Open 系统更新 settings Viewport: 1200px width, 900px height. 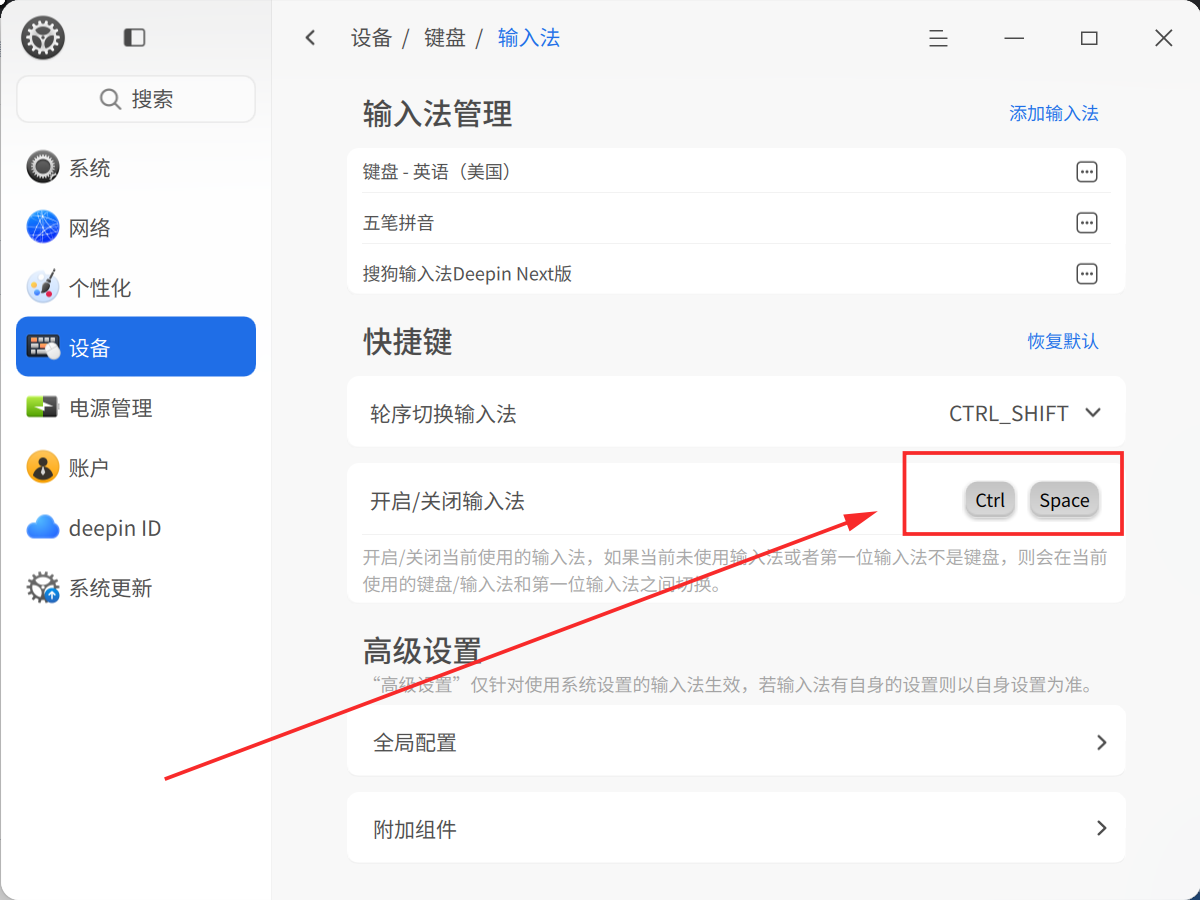136,587
